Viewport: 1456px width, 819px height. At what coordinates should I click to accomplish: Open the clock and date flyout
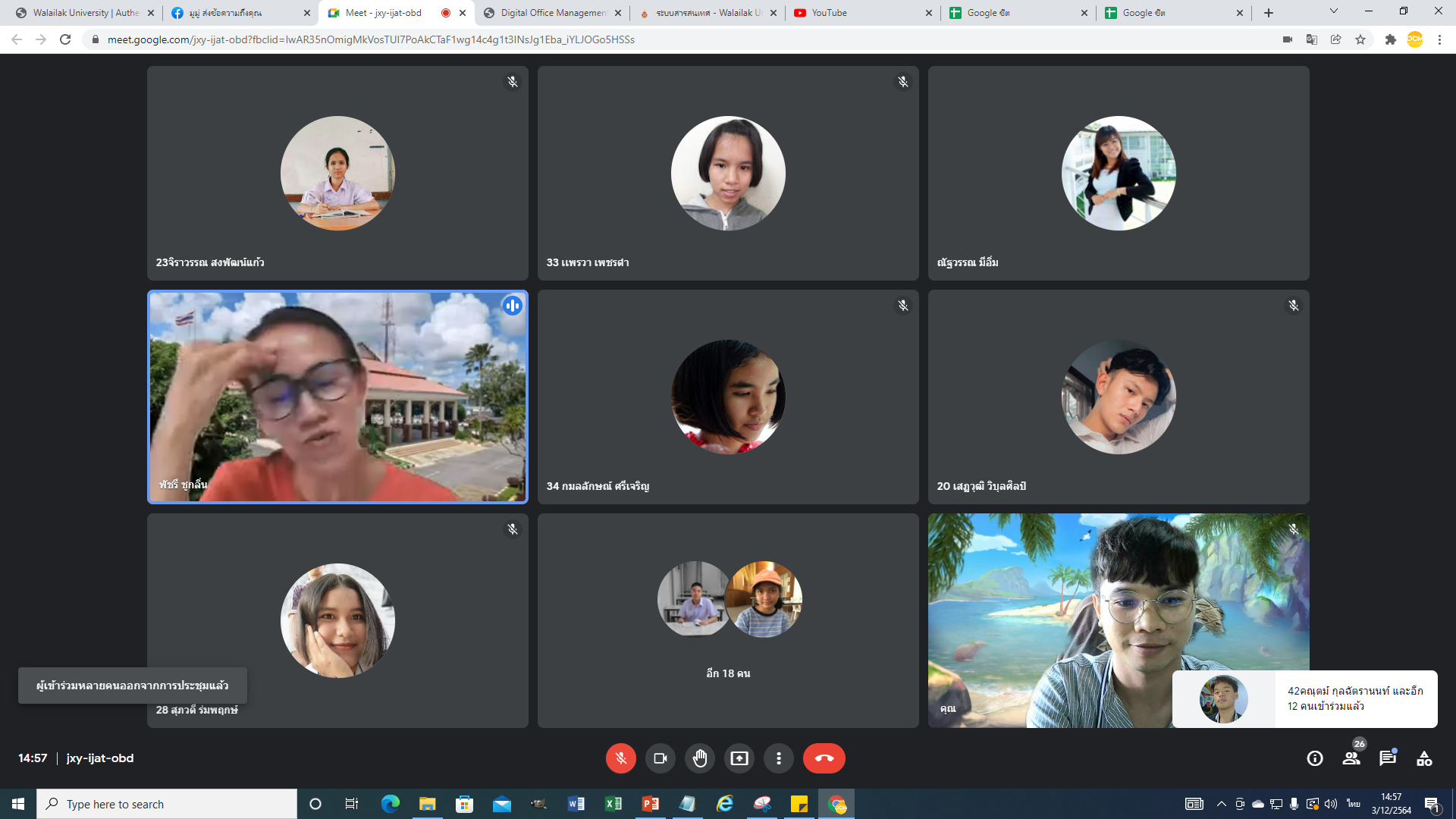tap(1391, 804)
